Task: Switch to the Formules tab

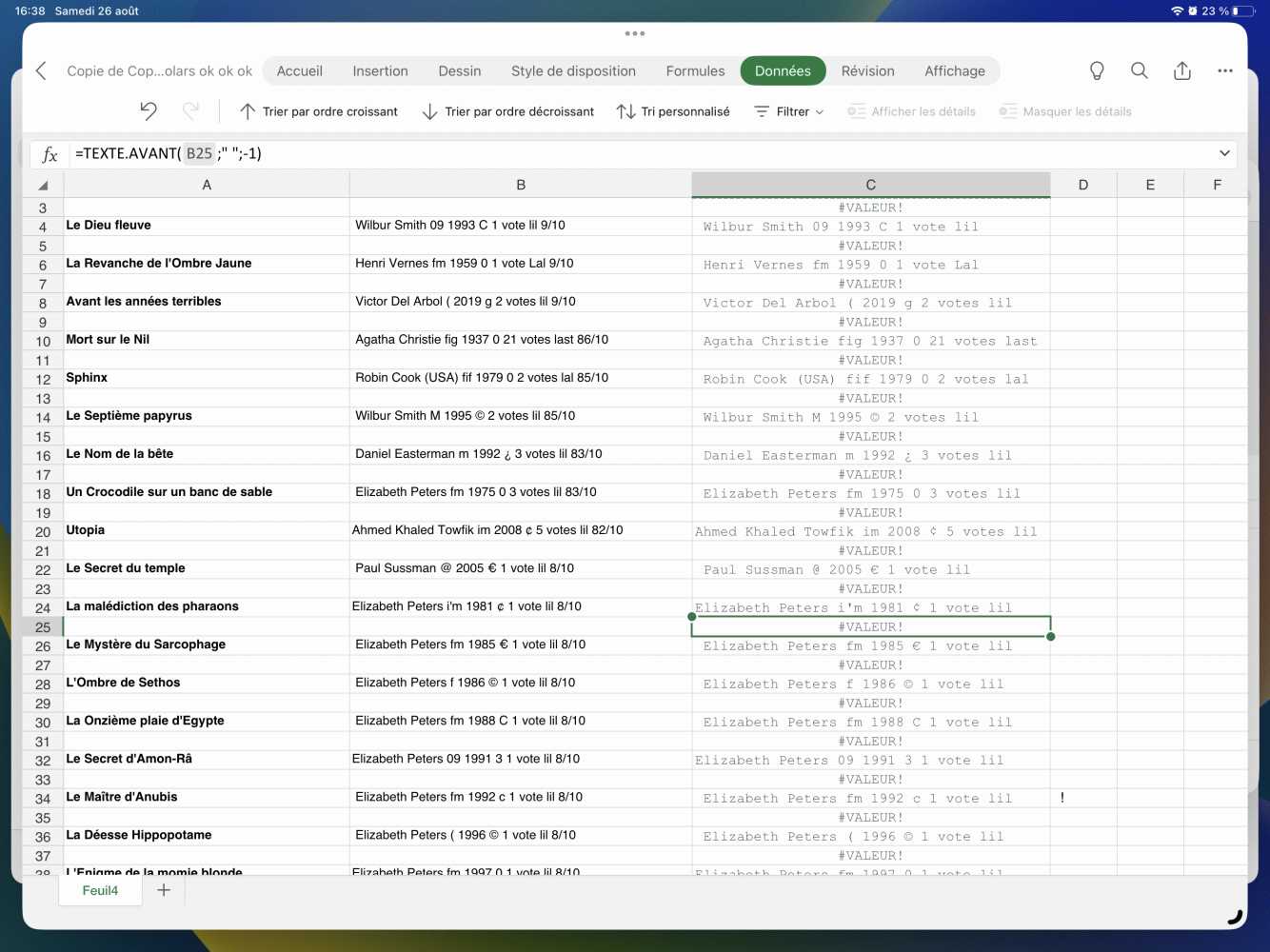Action: point(695,71)
